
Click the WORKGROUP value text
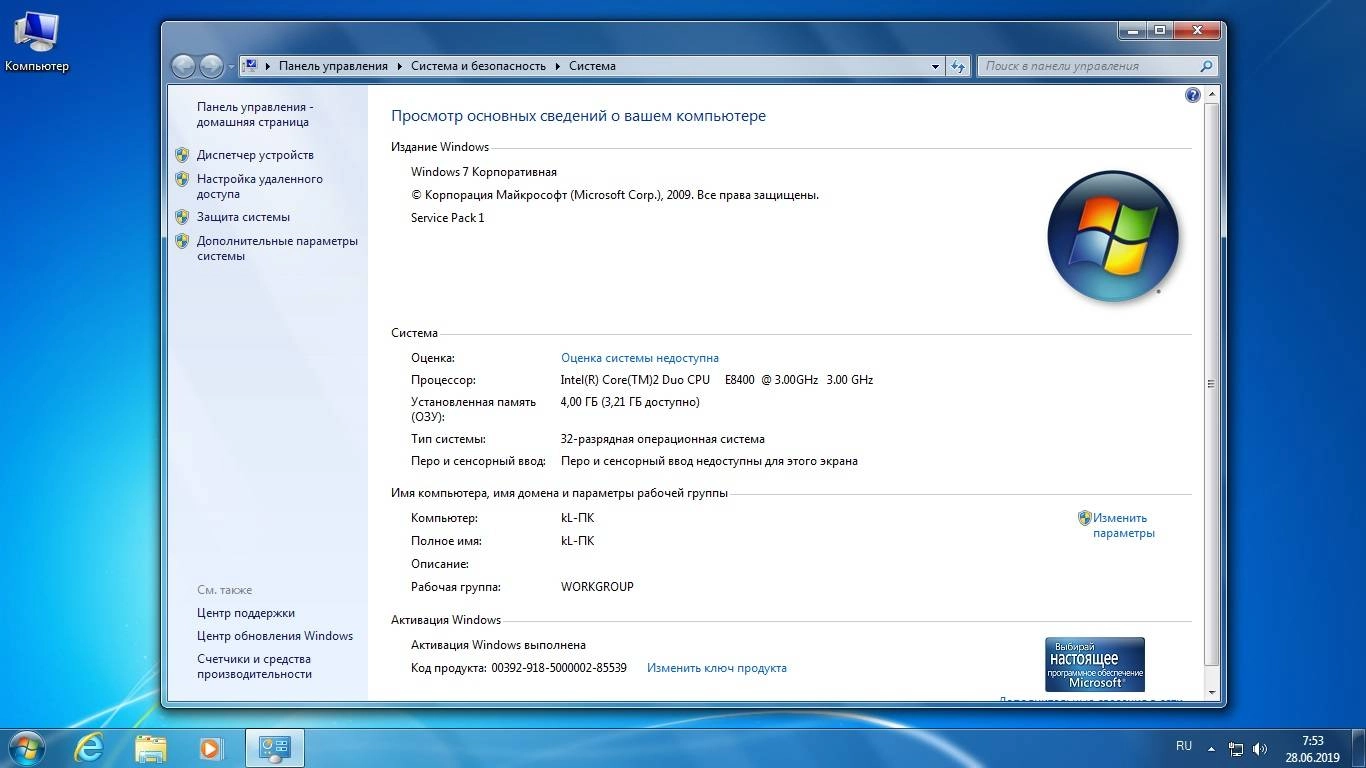[597, 587]
